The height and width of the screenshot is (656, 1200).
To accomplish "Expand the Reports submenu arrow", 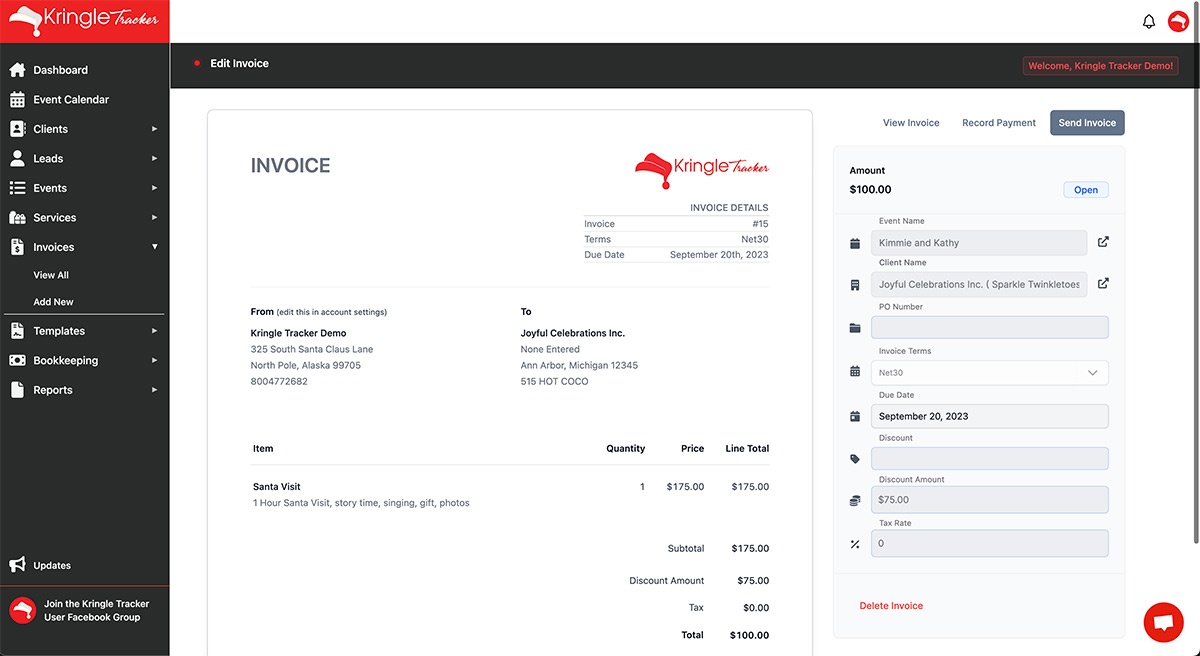I will [x=154, y=390].
